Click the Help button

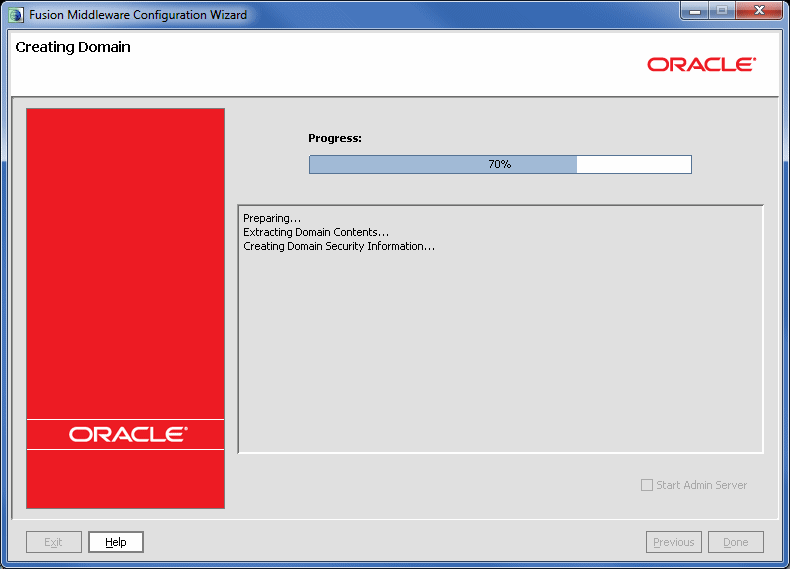click(x=116, y=542)
